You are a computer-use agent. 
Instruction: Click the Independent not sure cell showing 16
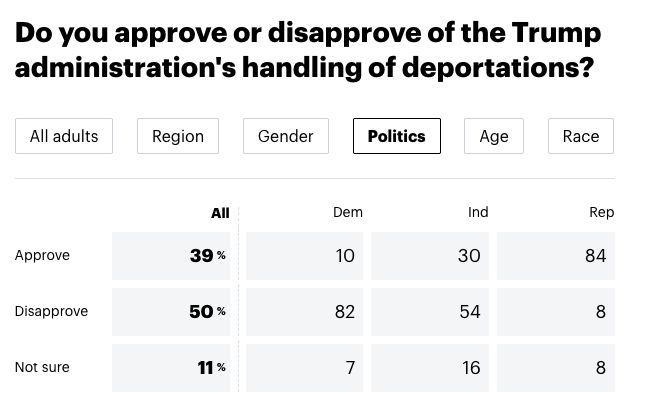pos(430,368)
